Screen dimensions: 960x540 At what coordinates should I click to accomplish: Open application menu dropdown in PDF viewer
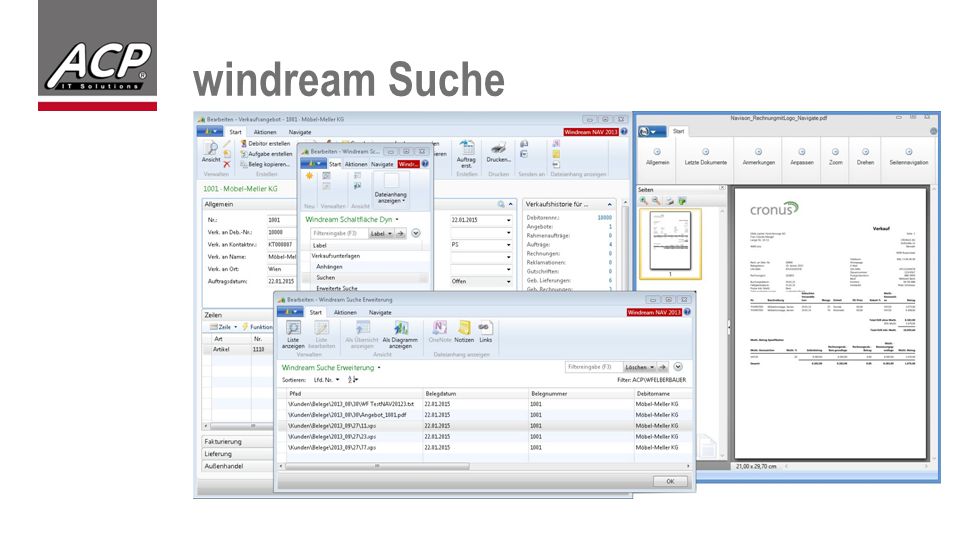tap(652, 132)
